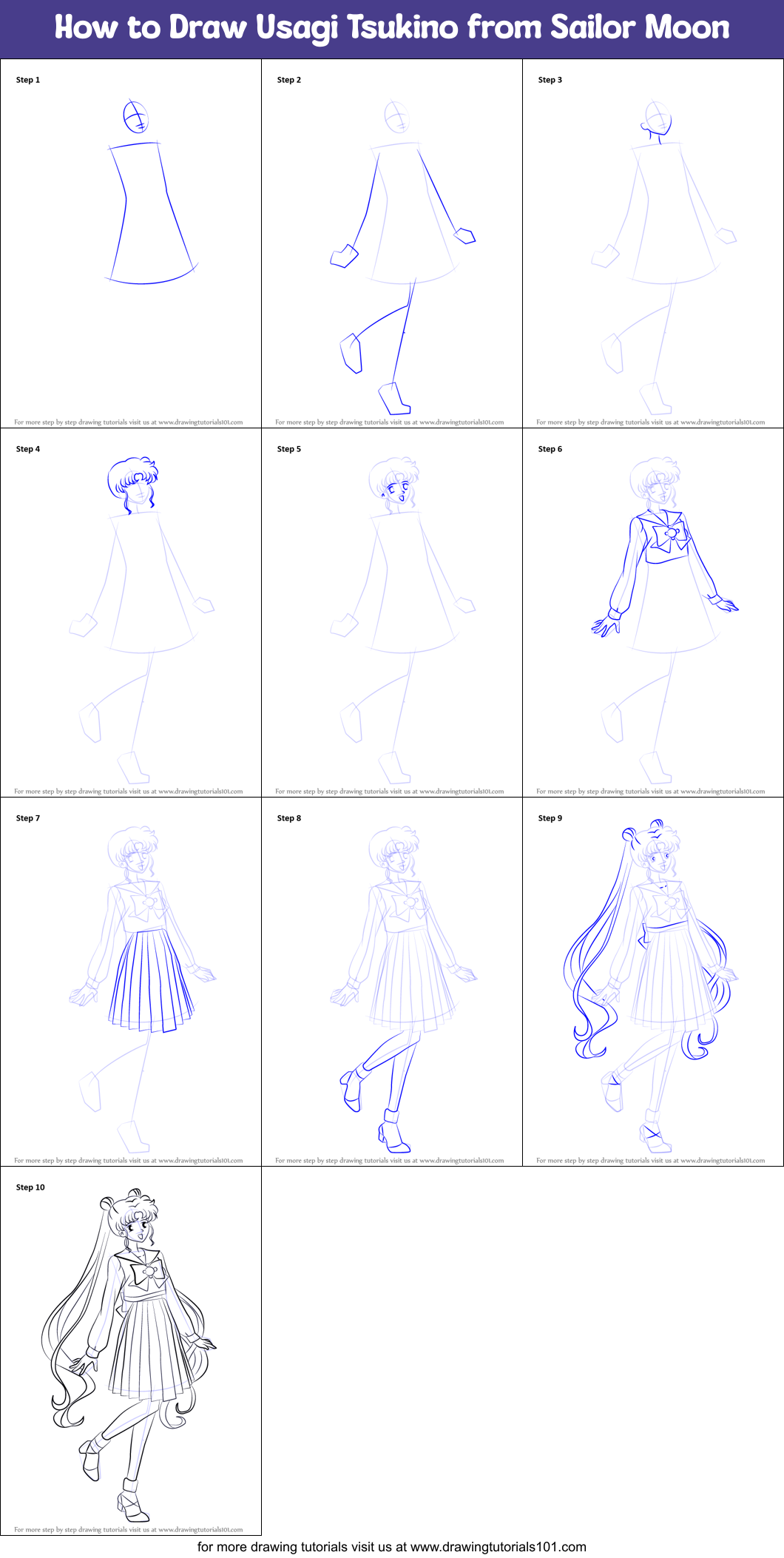Click the website caption under Step 9
Image resolution: width=784 pixels, height=1558 pixels.
pos(651,1161)
